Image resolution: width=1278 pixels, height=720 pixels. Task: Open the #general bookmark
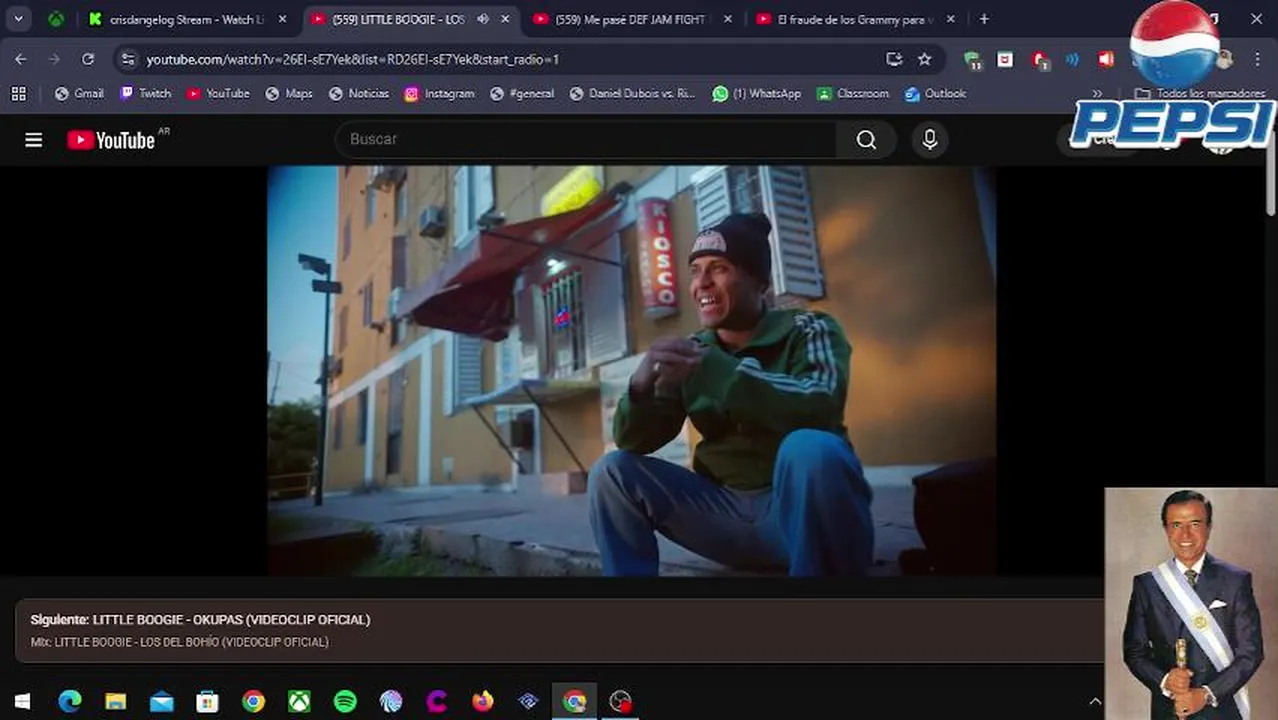[x=522, y=93]
